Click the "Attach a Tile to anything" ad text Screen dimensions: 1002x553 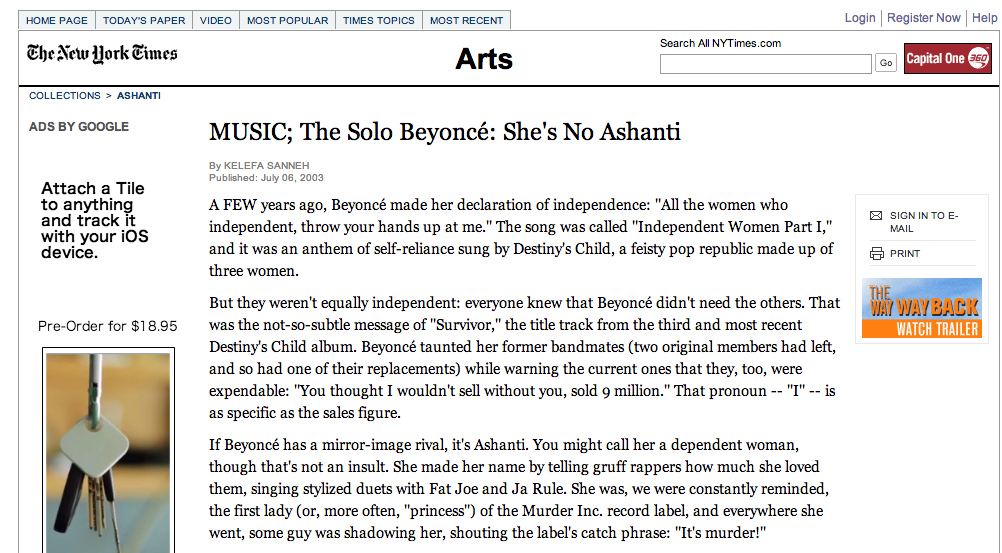pyautogui.click(x=95, y=221)
